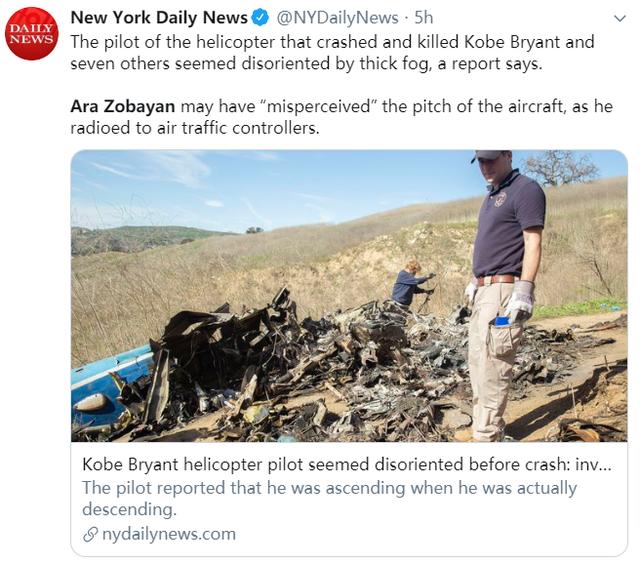Expand the tweet options chevron menu
The height and width of the screenshot is (564, 640).
pos(620,19)
